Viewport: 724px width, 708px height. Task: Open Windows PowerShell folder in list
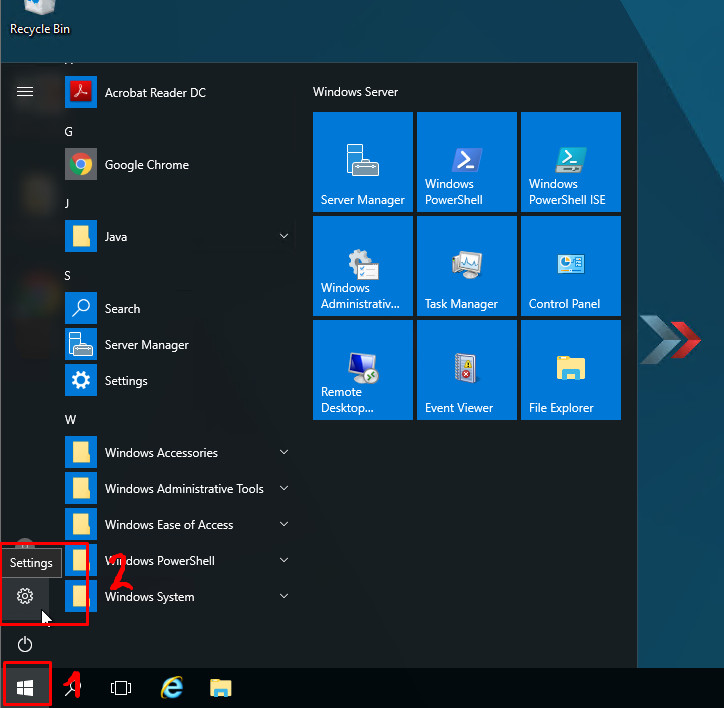pos(178,561)
